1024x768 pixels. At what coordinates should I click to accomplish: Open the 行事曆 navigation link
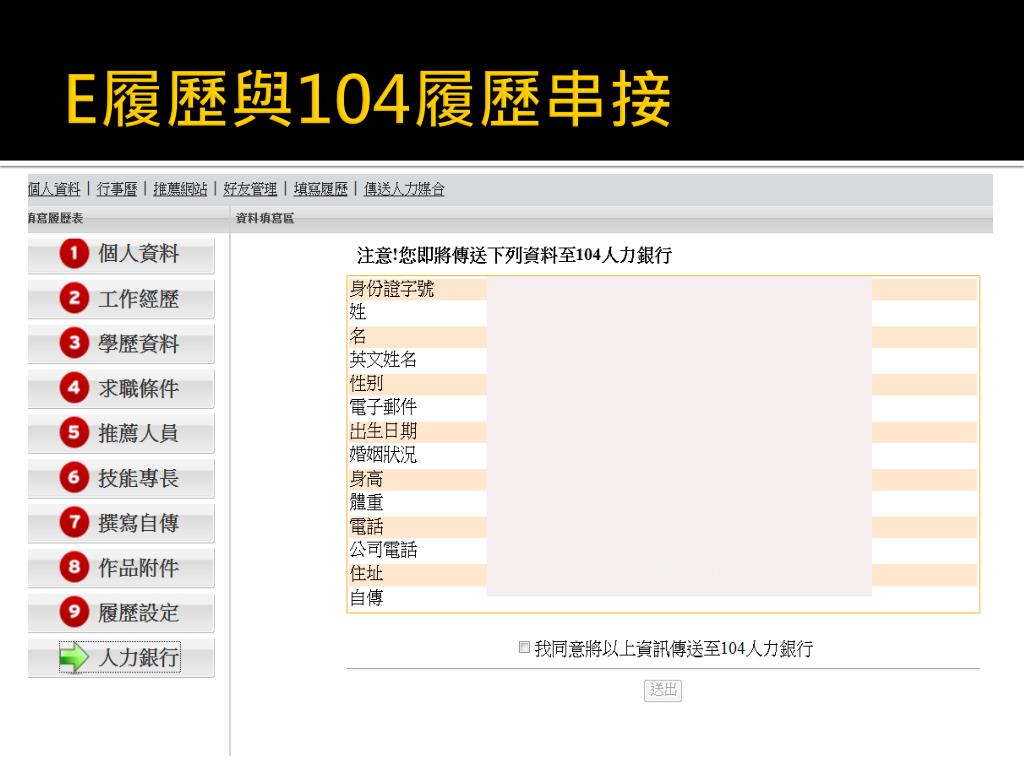tap(117, 189)
